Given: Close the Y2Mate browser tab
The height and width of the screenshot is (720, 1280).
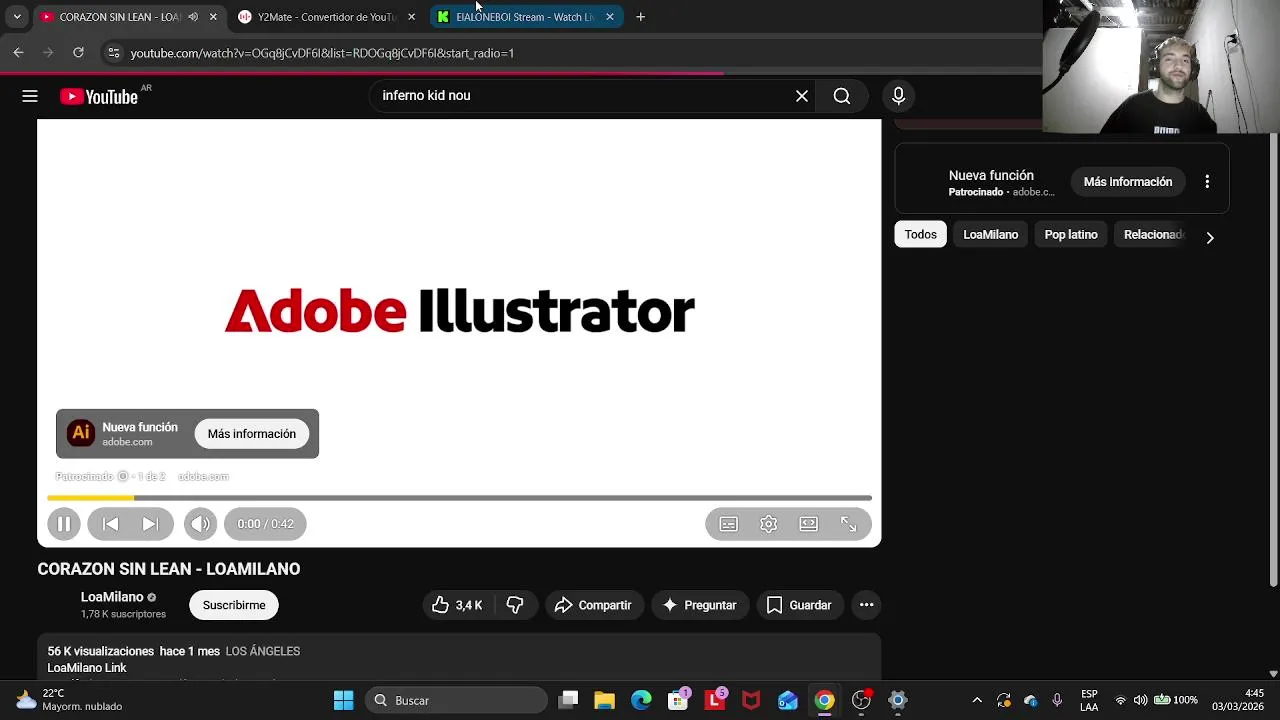Looking at the screenshot, I should 411,17.
